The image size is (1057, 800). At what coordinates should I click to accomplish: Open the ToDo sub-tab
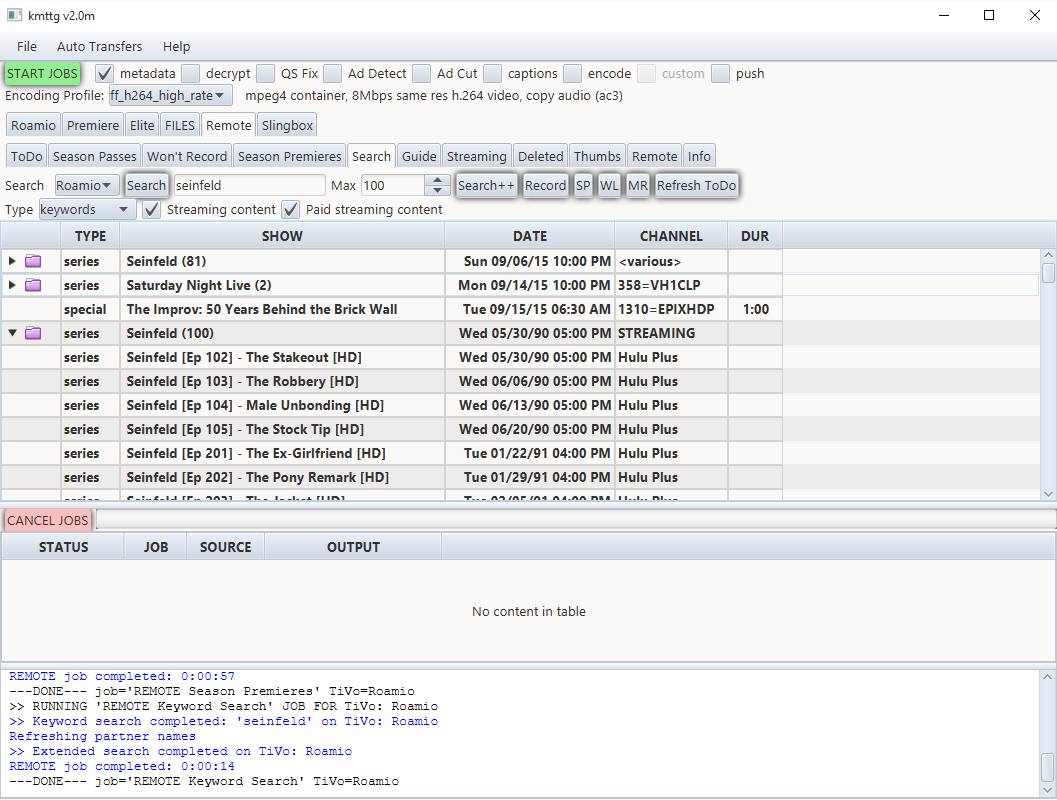(x=27, y=156)
